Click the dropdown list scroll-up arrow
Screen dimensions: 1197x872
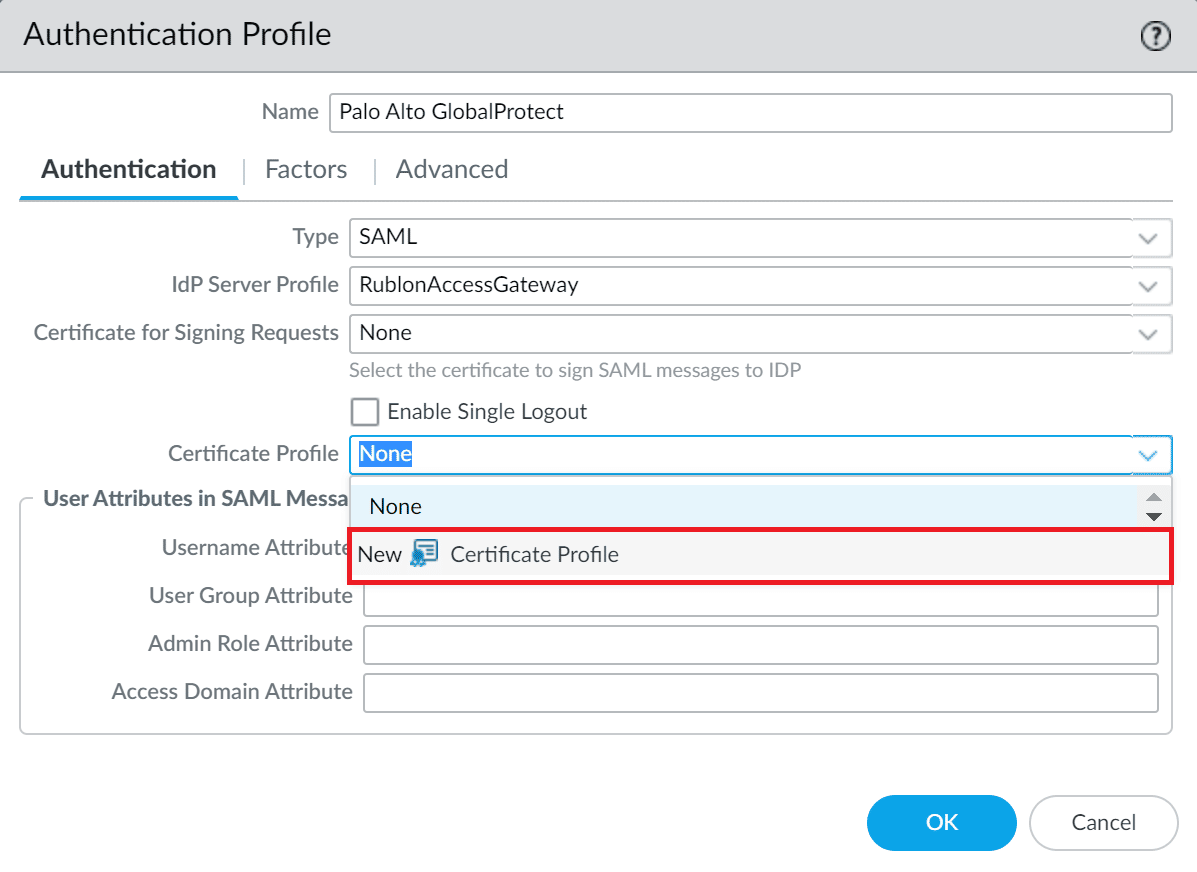pyautogui.click(x=1154, y=498)
